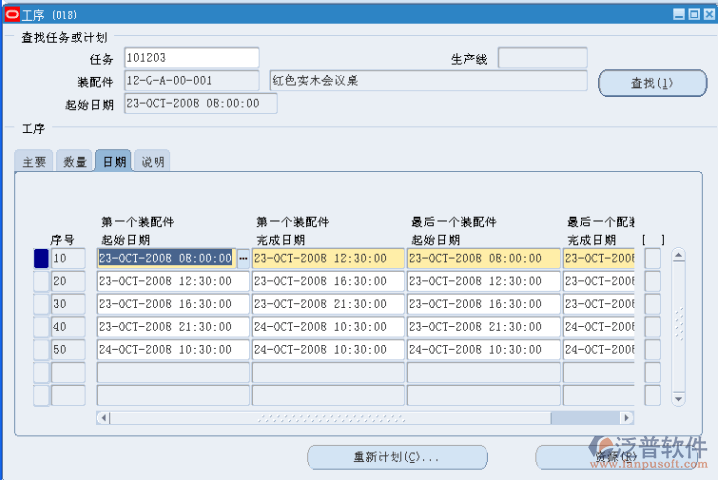
Task: Switch to the 数量 tab
Action: click(x=75, y=162)
